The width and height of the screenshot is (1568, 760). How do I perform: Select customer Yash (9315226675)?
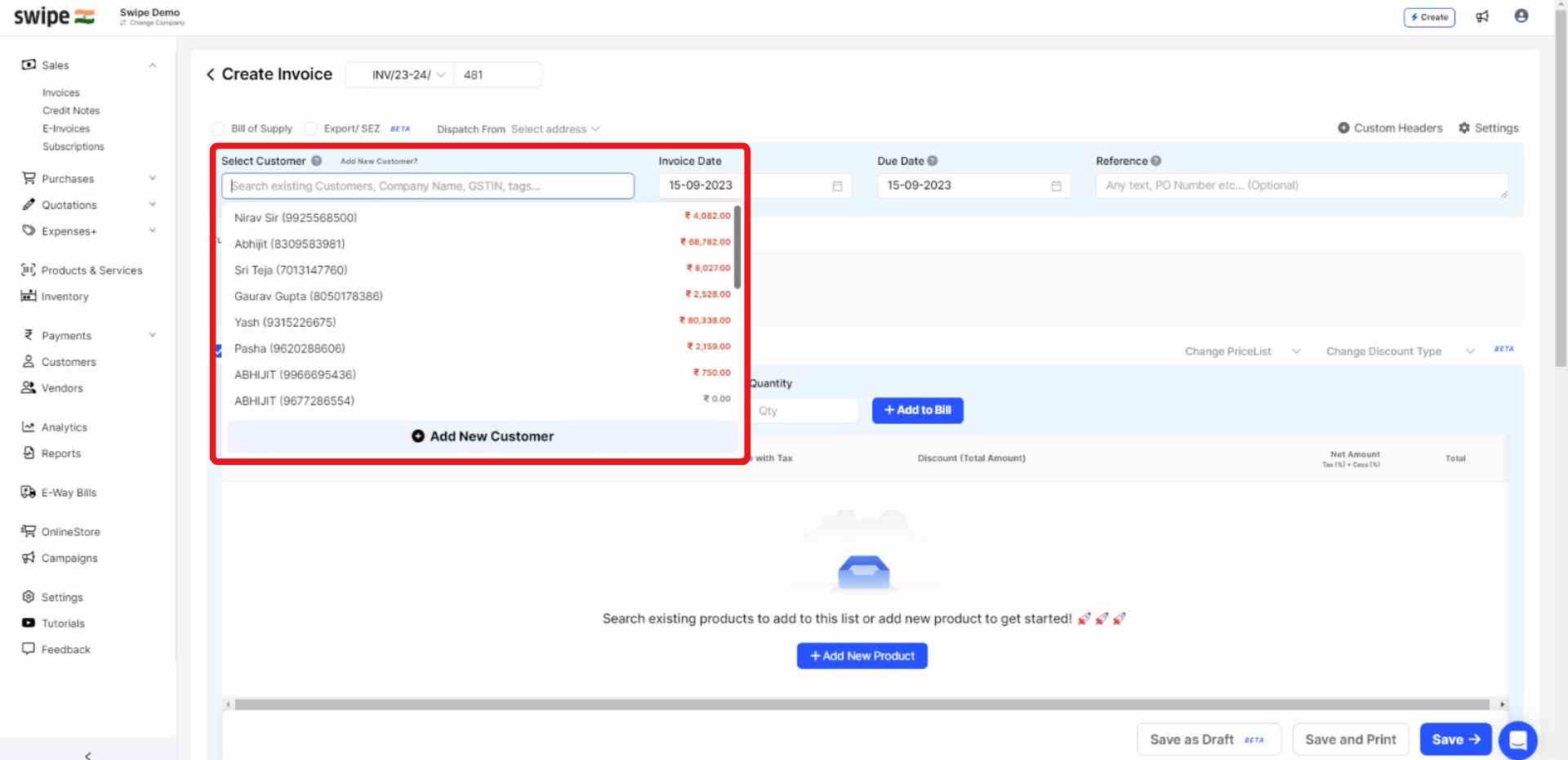tap(482, 322)
